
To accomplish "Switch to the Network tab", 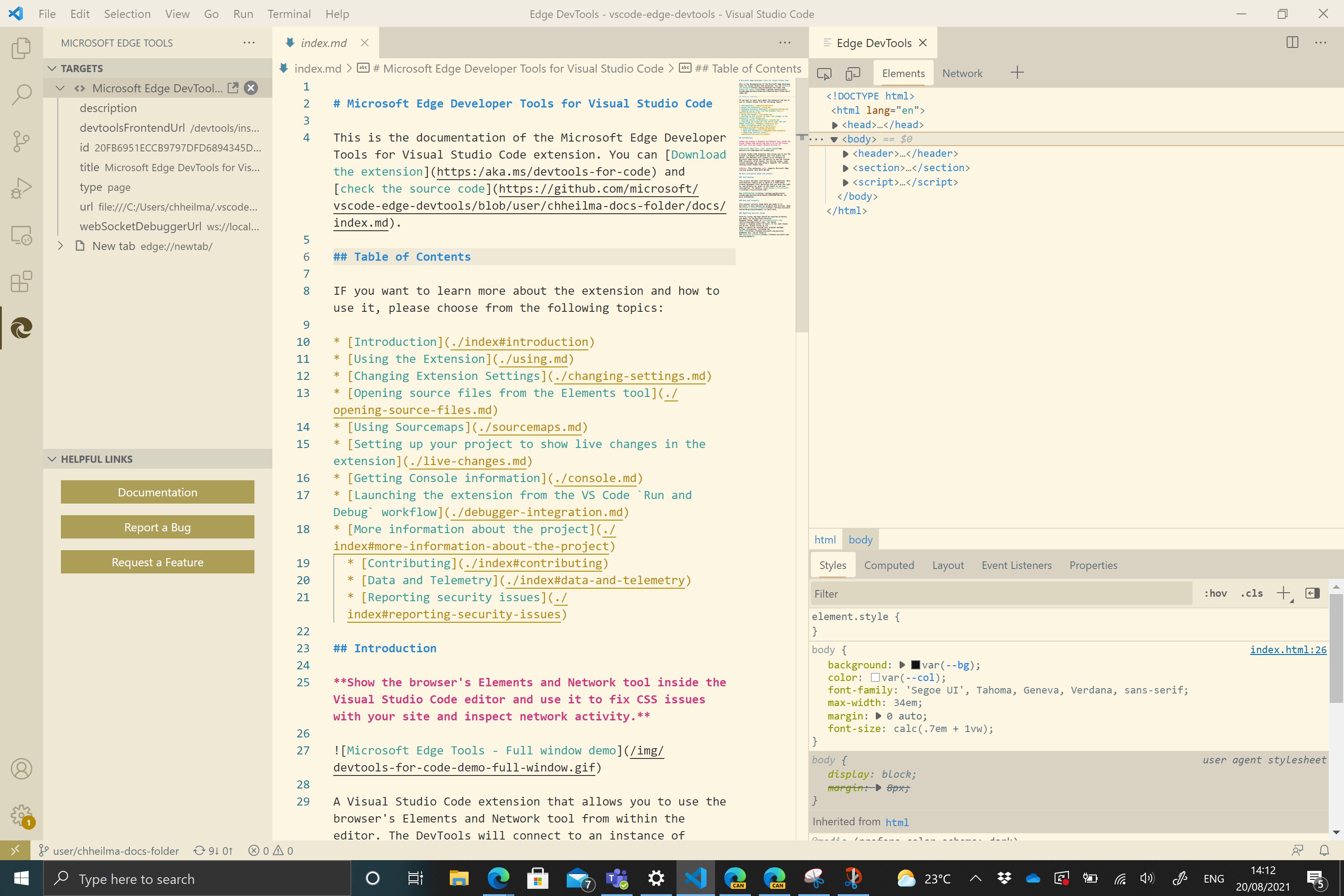I will pyautogui.click(x=962, y=73).
